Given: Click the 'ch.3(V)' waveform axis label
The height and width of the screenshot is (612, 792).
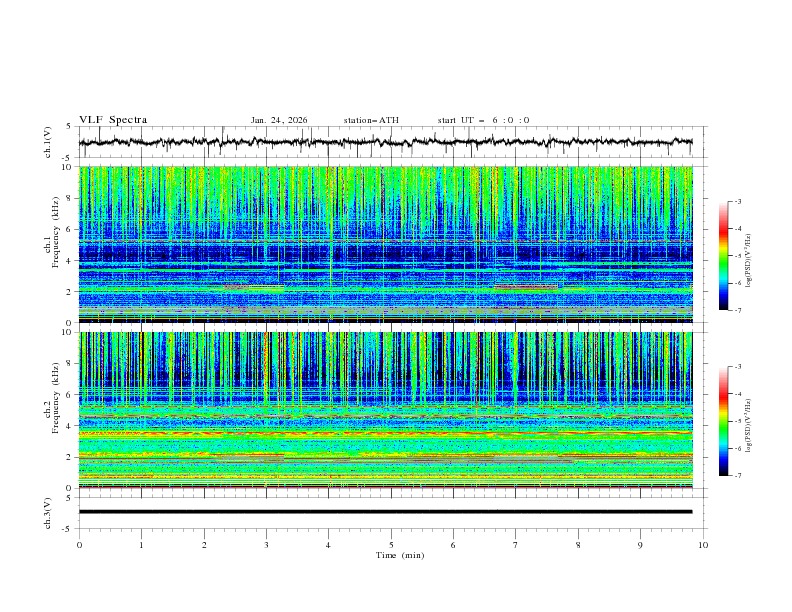Looking at the screenshot, I should pyautogui.click(x=48, y=513).
